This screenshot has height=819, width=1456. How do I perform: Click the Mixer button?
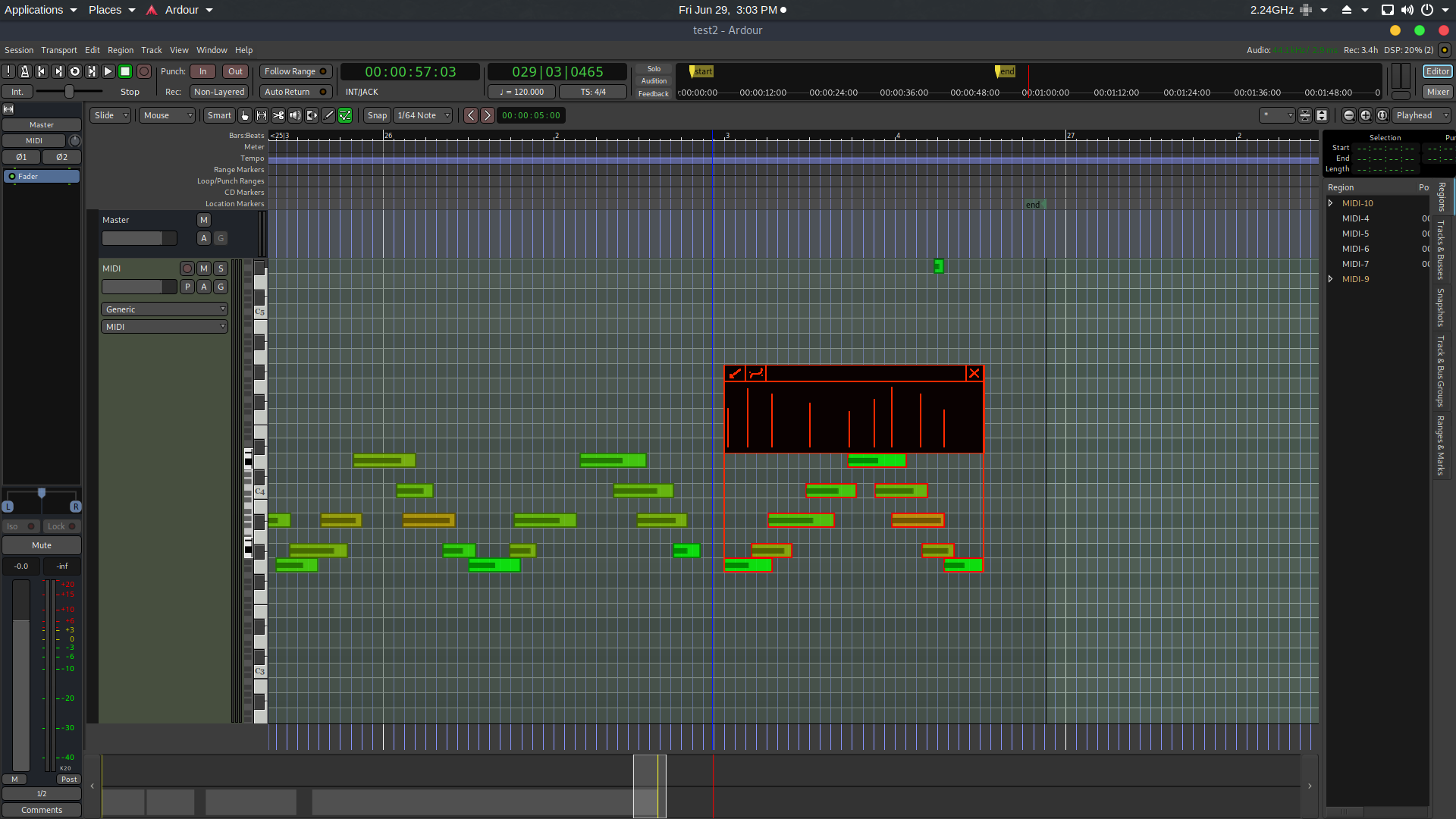pos(1437,92)
